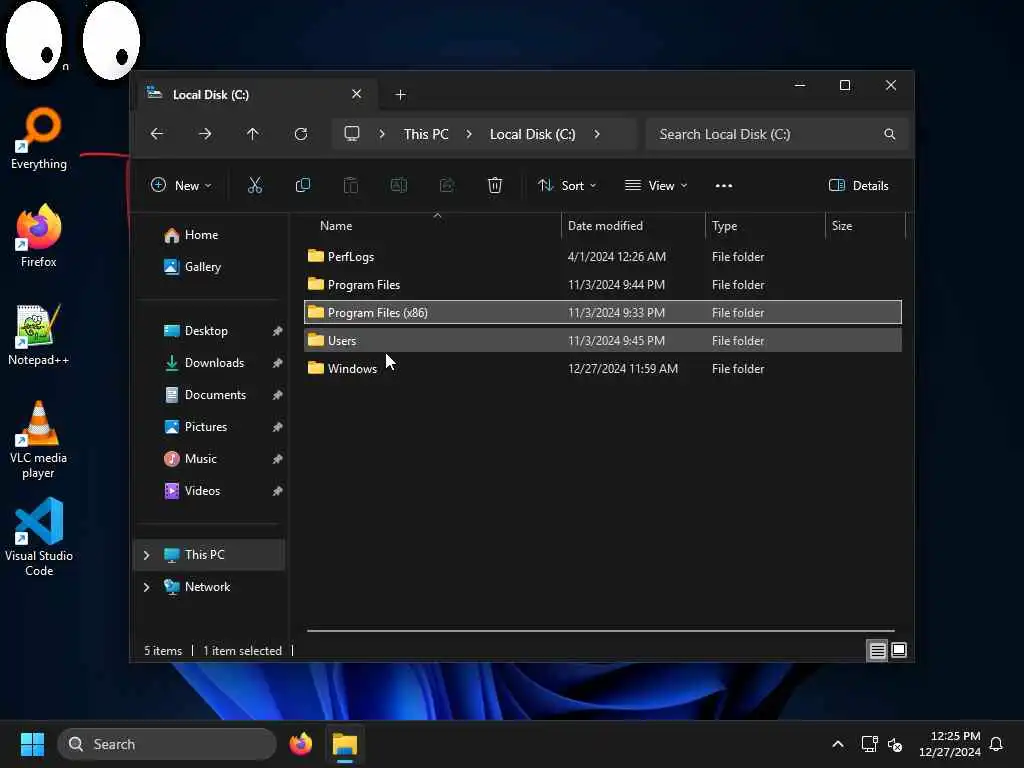
Task: Toggle the Details pane button
Action: 858,185
